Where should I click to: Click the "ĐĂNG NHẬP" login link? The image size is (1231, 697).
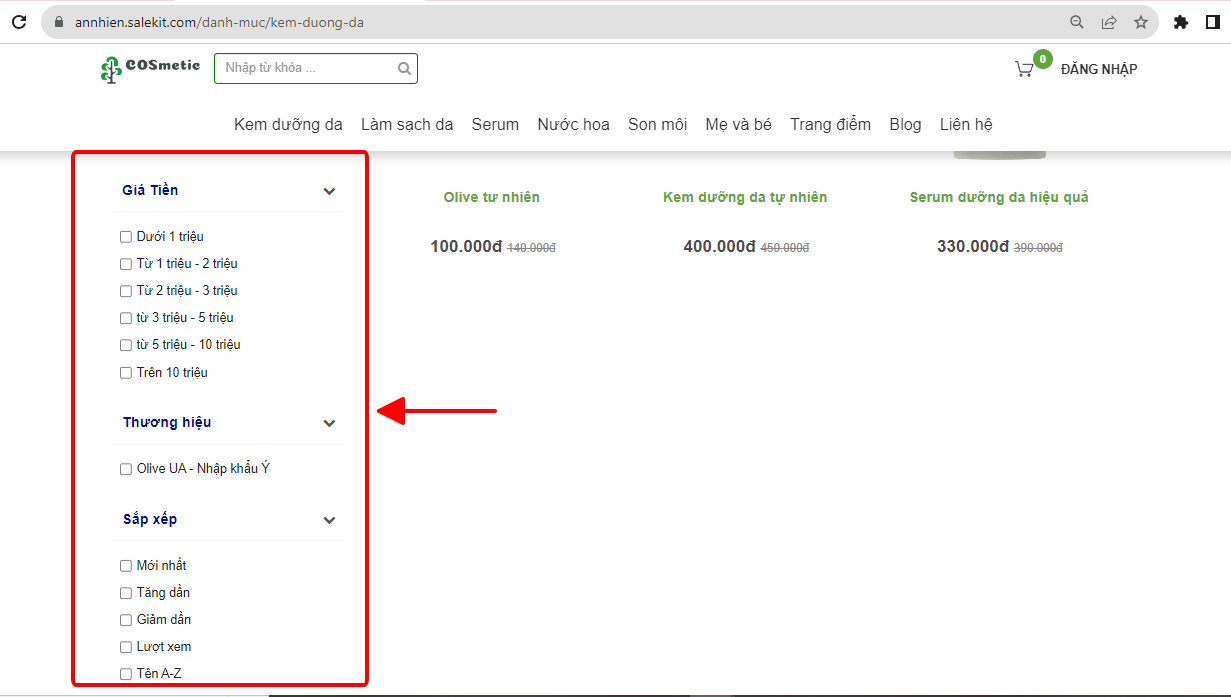[x=1098, y=69]
